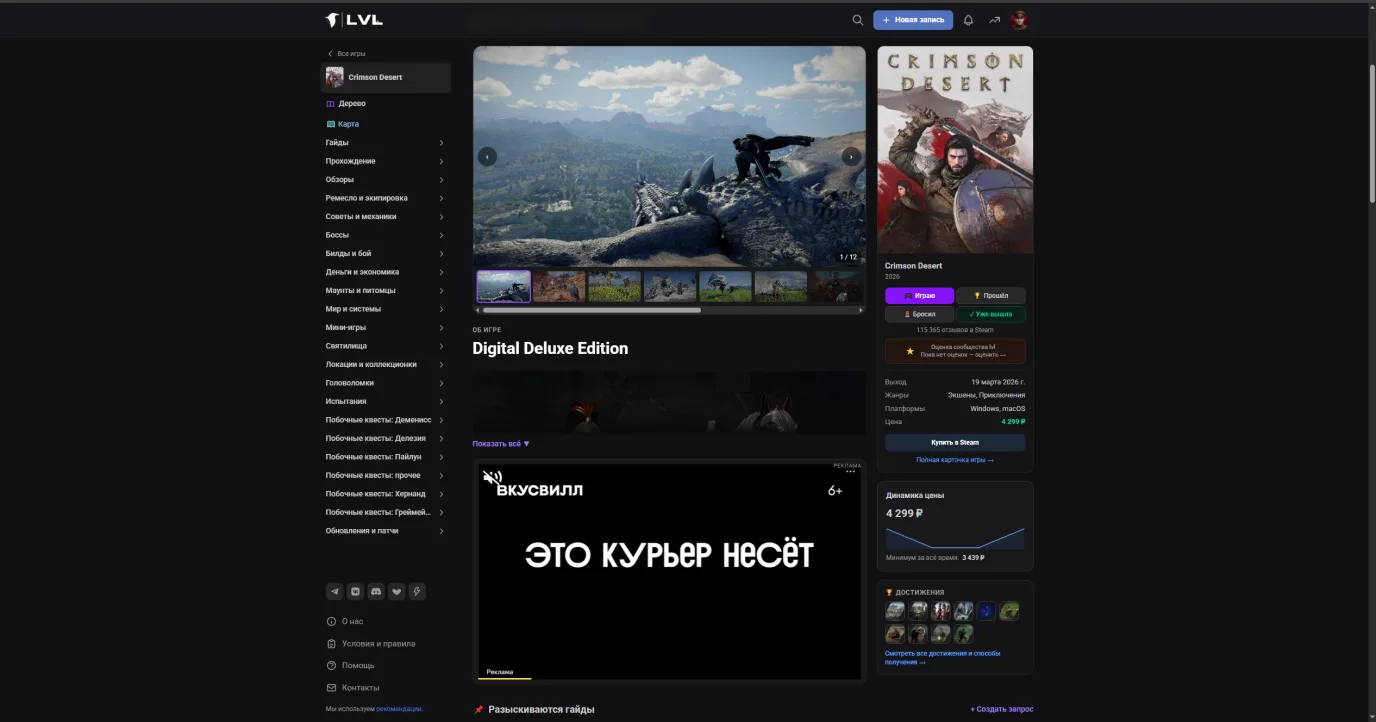The height and width of the screenshot is (722, 1376).
Task: Open Полная карточка игры link
Action: coord(955,460)
